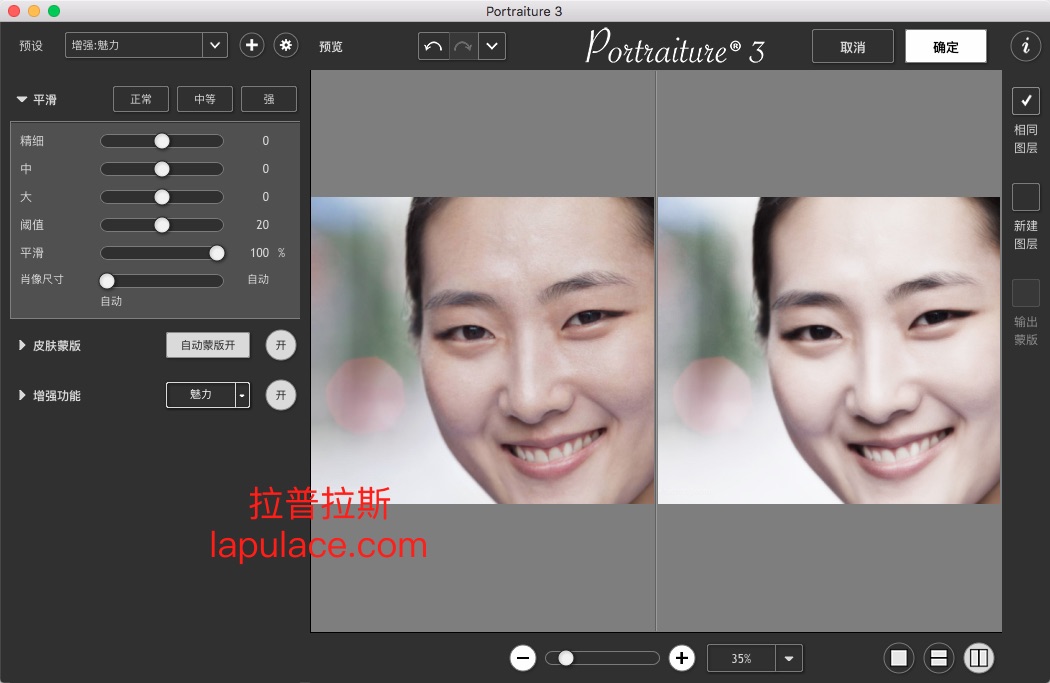
Task: Click the add preset plus icon
Action: 252,45
